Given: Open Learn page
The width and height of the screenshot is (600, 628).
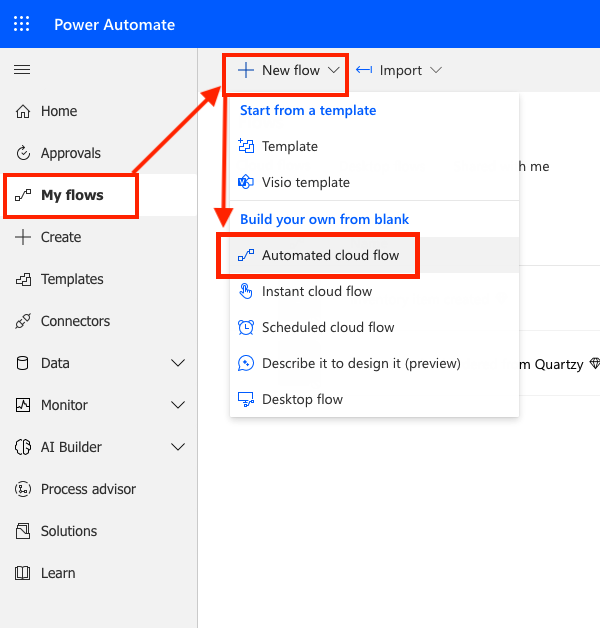Looking at the screenshot, I should coord(99,573).
